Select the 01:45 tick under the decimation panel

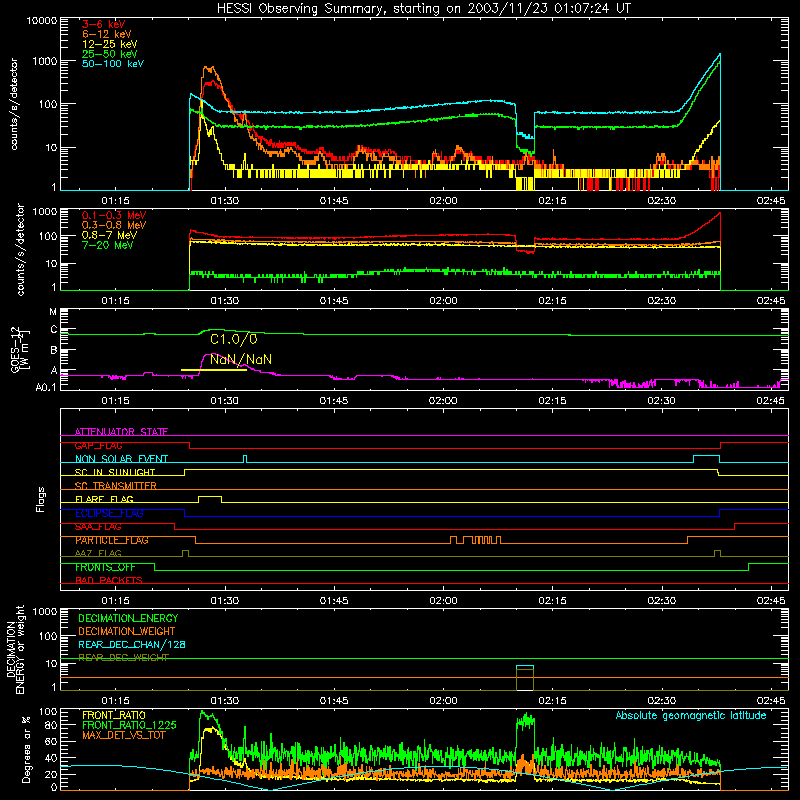point(334,701)
